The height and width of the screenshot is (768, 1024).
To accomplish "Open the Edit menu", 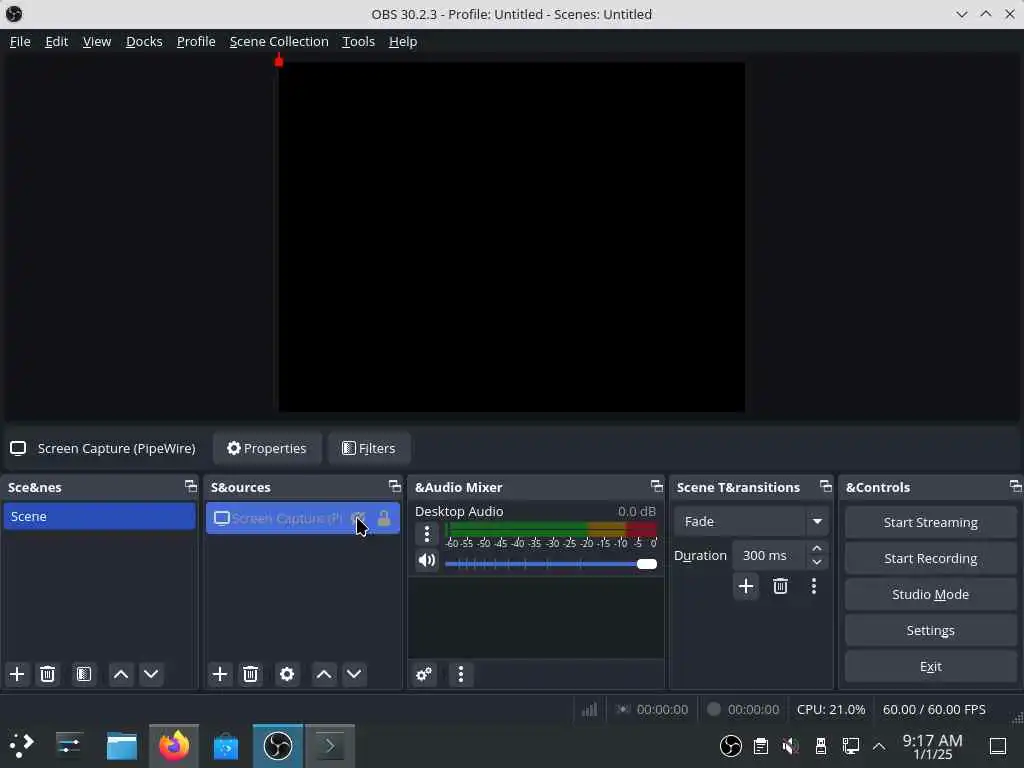I will click(57, 41).
